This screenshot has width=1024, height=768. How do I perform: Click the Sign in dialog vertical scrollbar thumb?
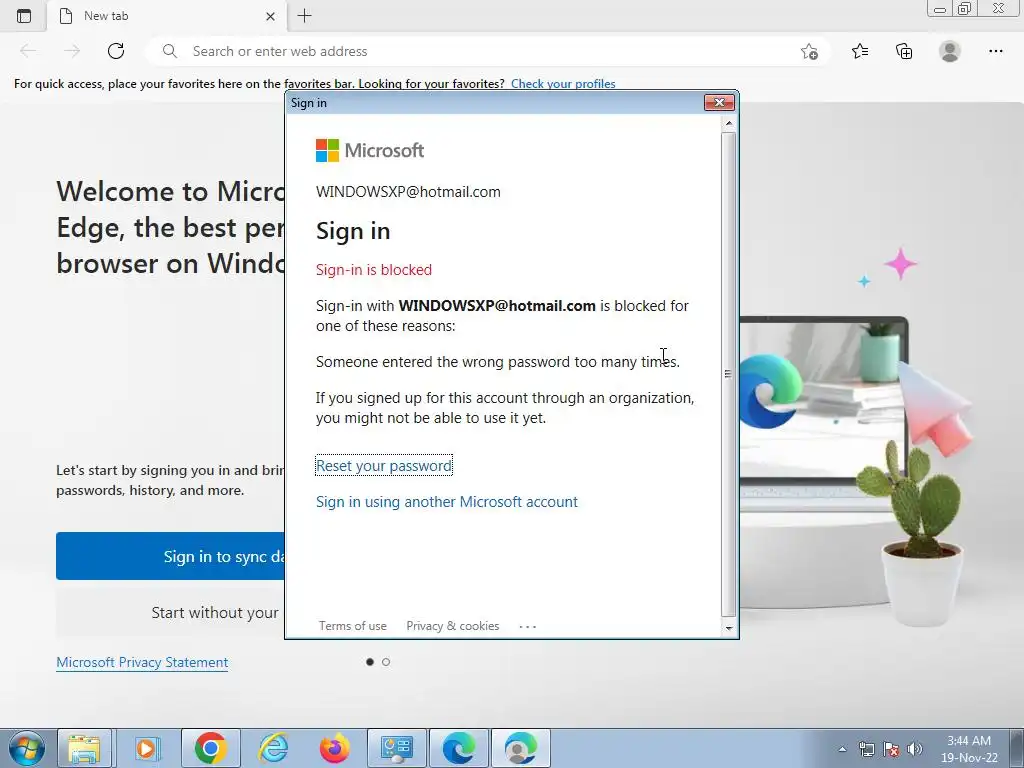pos(729,374)
